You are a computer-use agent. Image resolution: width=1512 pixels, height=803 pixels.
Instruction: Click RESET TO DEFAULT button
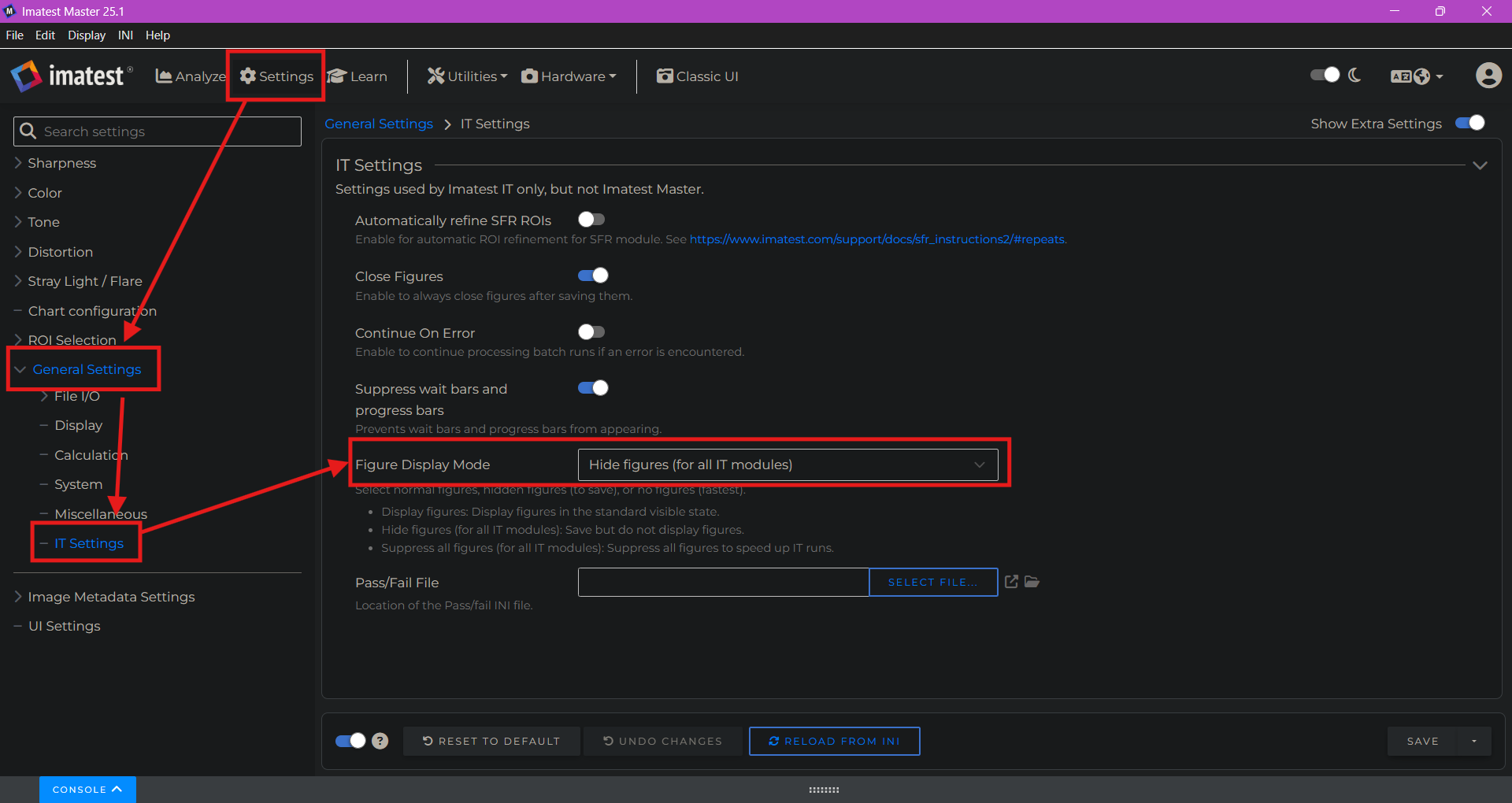(x=491, y=742)
